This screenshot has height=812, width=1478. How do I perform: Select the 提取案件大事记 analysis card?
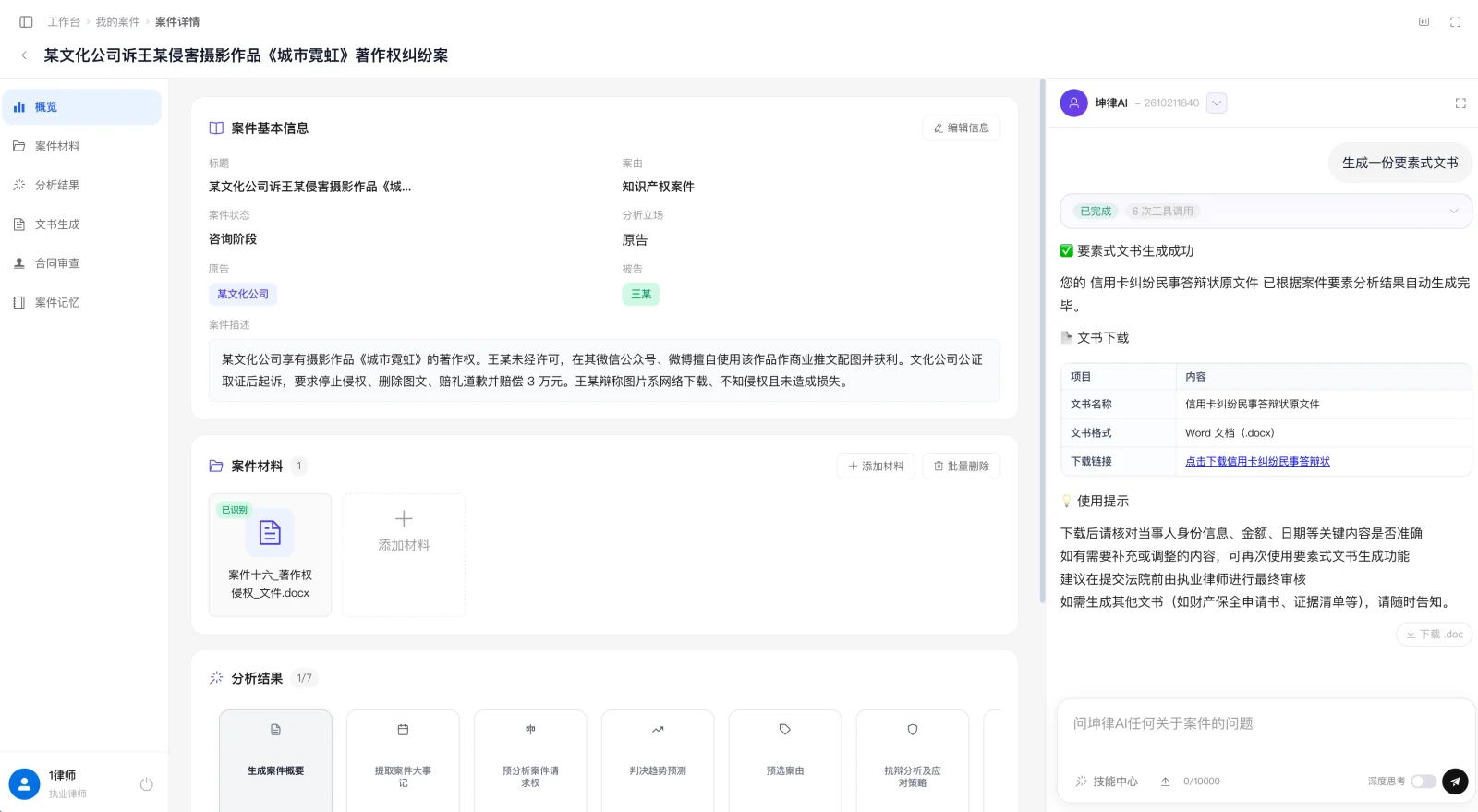[403, 761]
